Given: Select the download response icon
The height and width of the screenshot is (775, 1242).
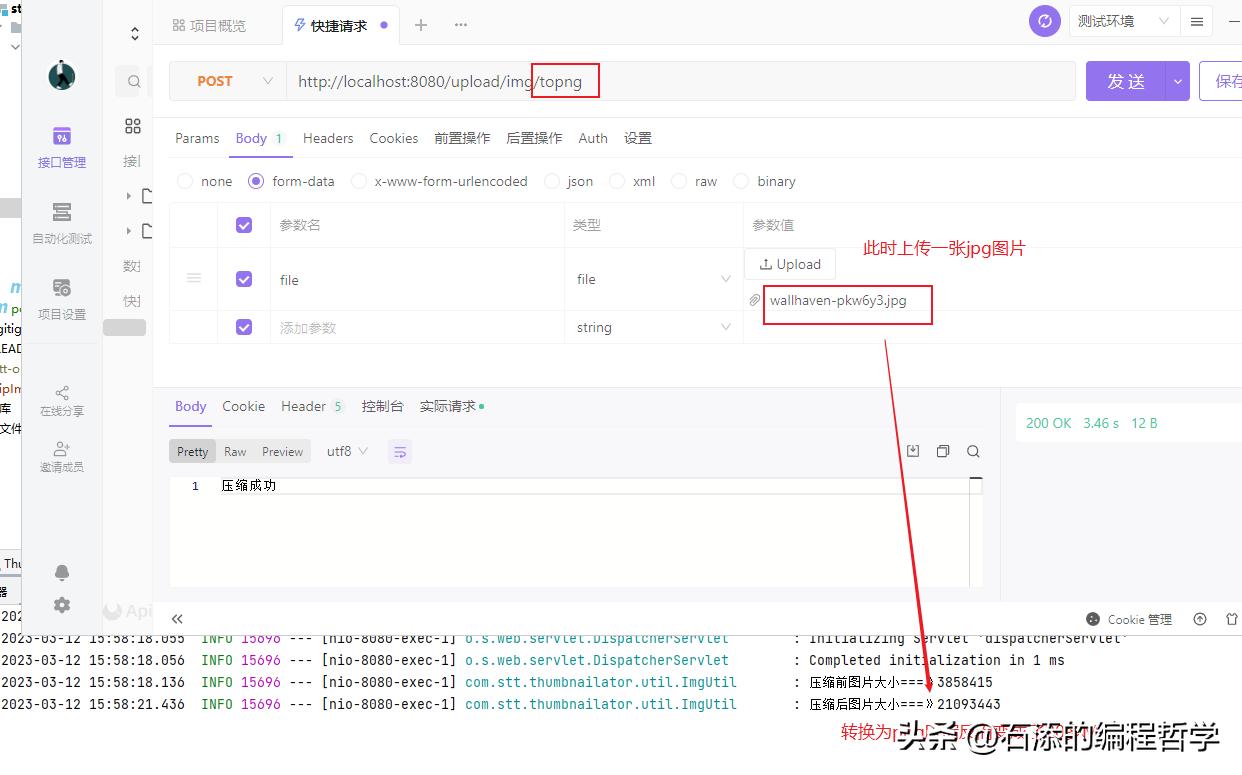Looking at the screenshot, I should 912,451.
